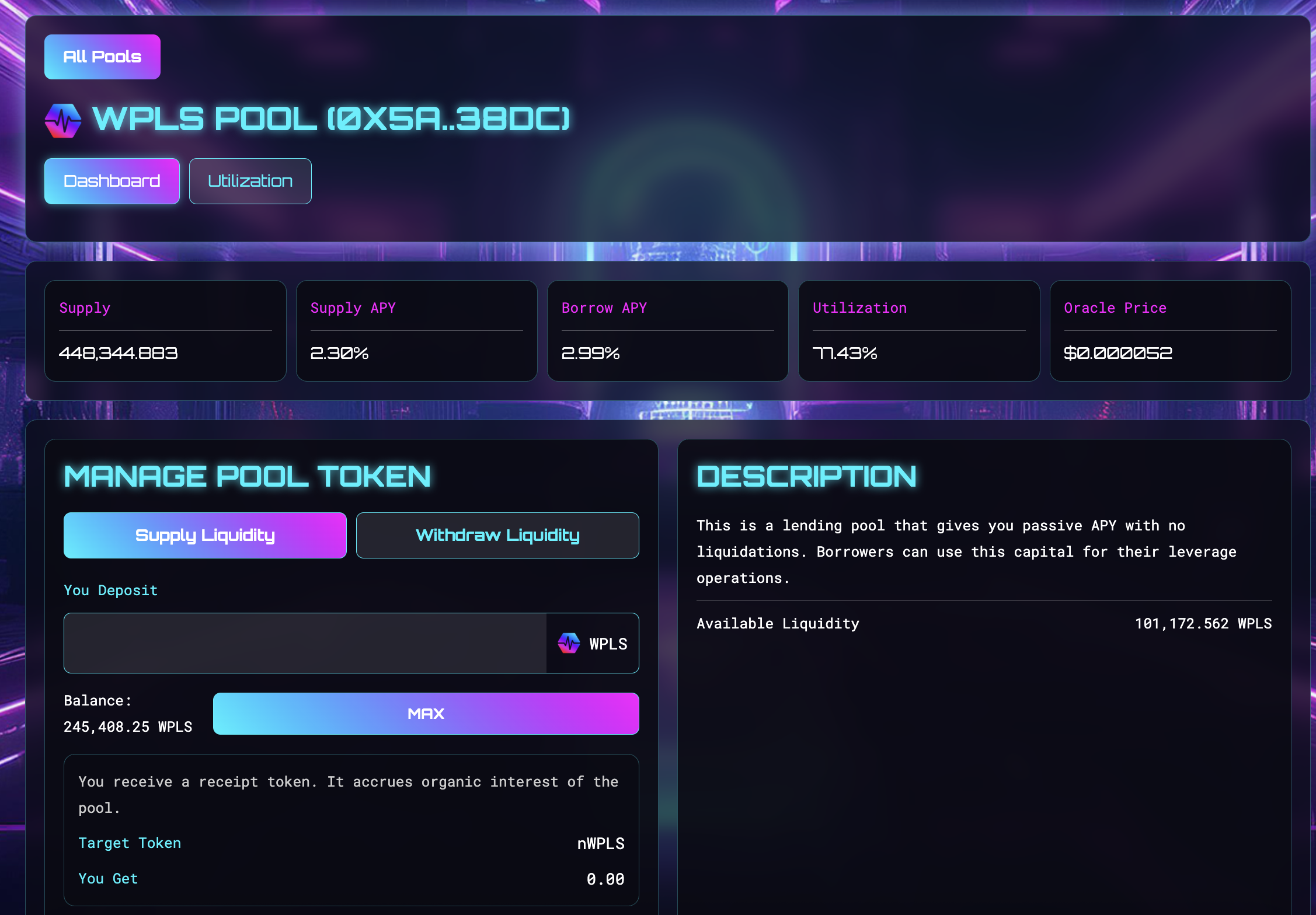The image size is (1316, 915).
Task: Select the Dashboard tab
Action: pyautogui.click(x=112, y=181)
